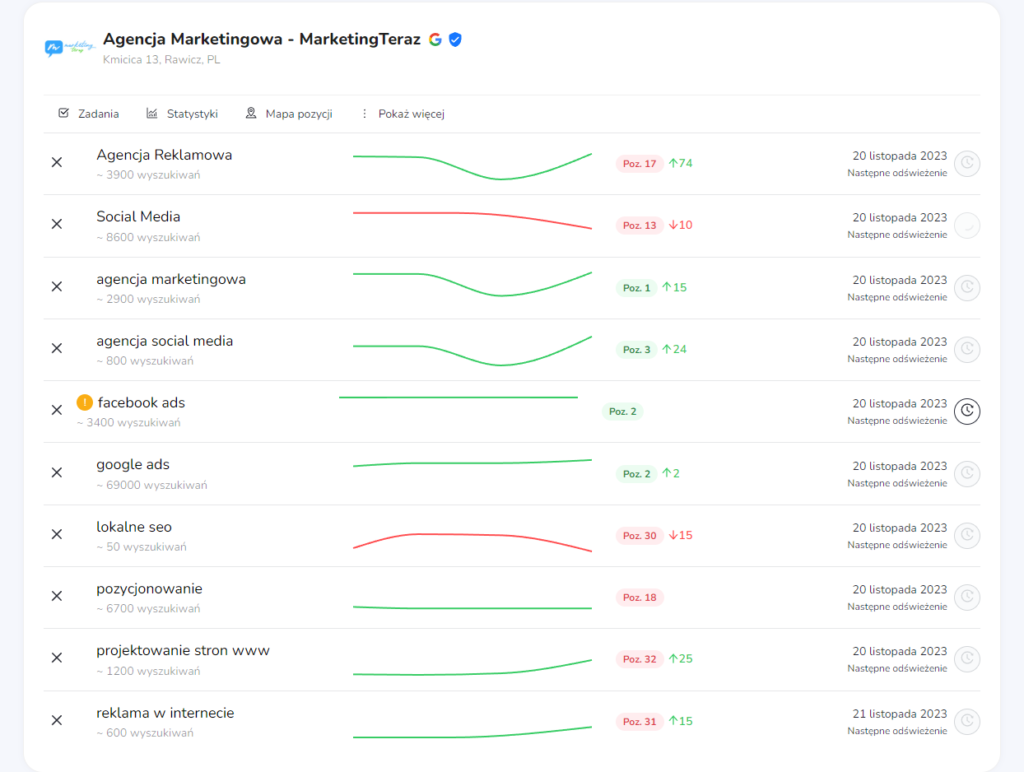Click the refresh clock icon for reklama w internecie
This screenshot has height=772, width=1024.
[x=967, y=721]
